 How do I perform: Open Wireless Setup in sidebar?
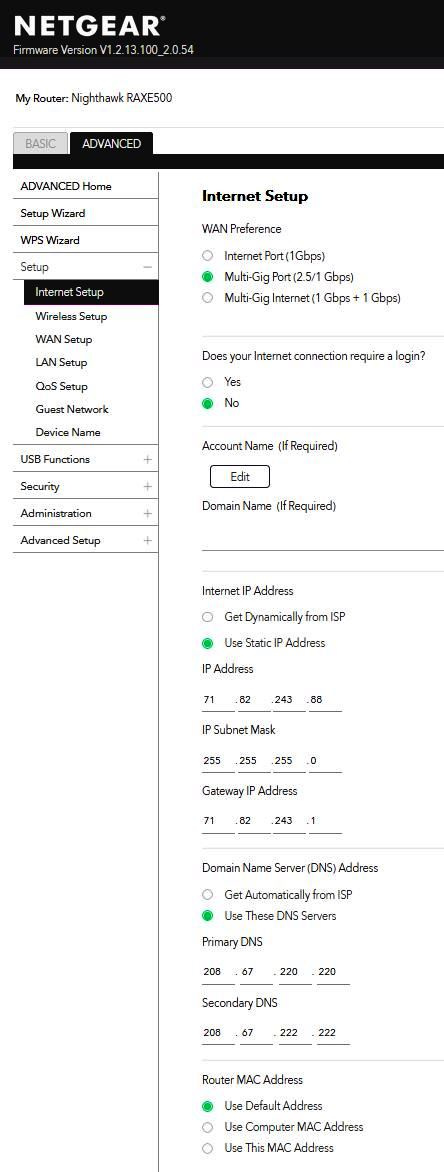tap(71, 316)
